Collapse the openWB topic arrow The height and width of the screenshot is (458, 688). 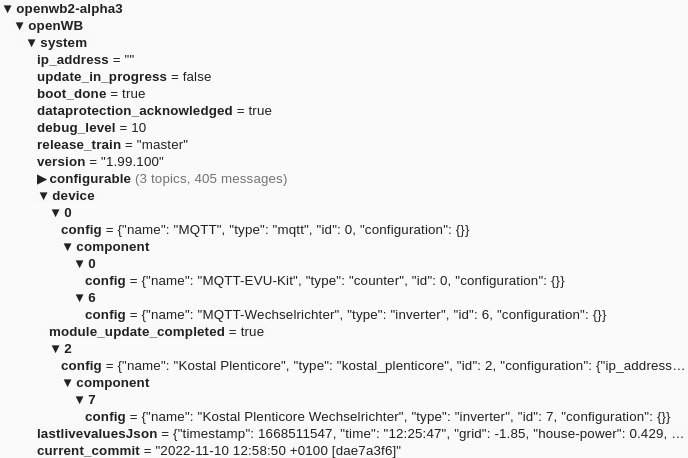pyautogui.click(x=20, y=26)
